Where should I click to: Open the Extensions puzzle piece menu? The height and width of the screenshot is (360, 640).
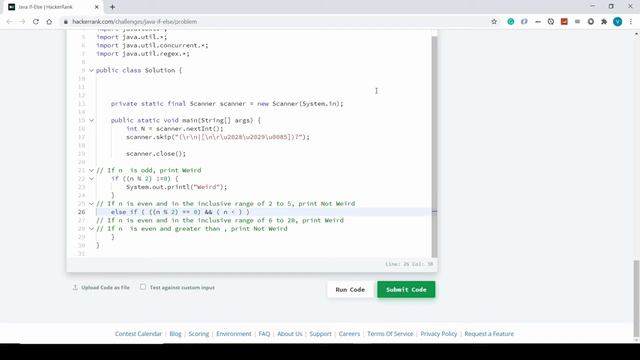tap(604, 22)
